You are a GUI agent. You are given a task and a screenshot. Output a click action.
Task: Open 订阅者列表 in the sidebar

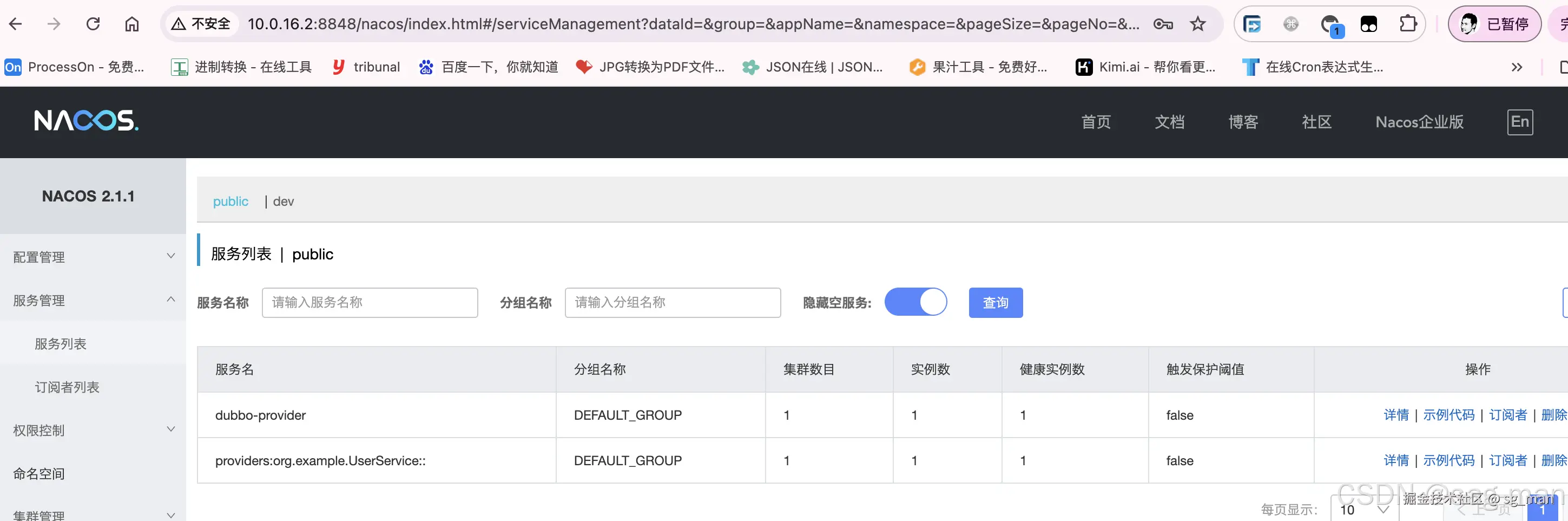93,387
